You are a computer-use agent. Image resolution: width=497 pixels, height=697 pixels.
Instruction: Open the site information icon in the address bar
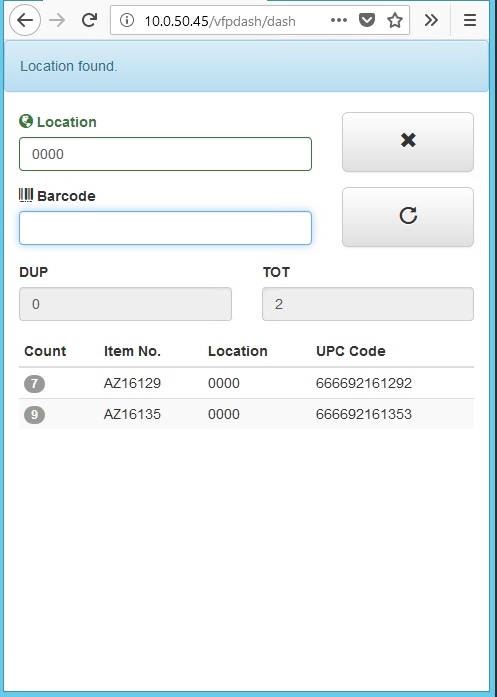click(127, 20)
